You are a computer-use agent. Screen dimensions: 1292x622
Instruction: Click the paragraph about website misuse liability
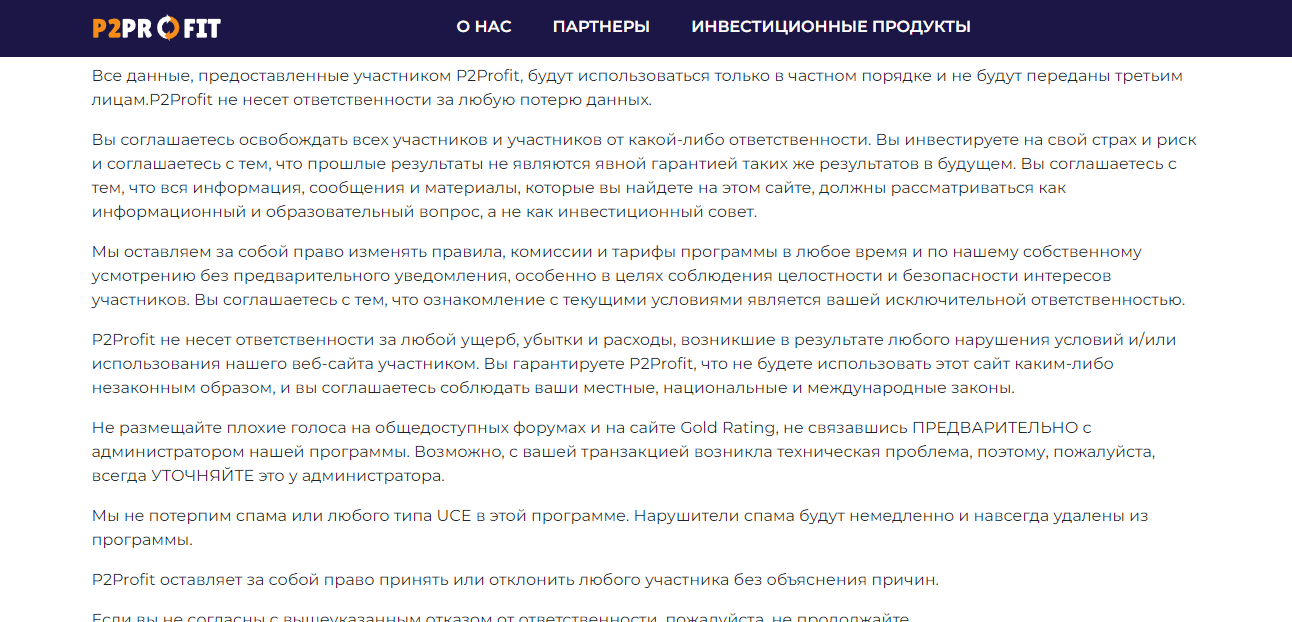pyautogui.click(x=640, y=363)
